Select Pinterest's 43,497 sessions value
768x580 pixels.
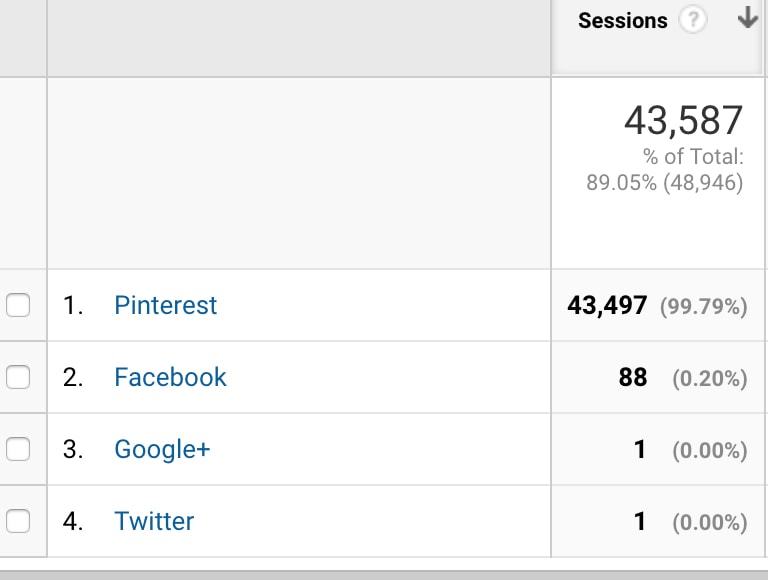point(607,306)
